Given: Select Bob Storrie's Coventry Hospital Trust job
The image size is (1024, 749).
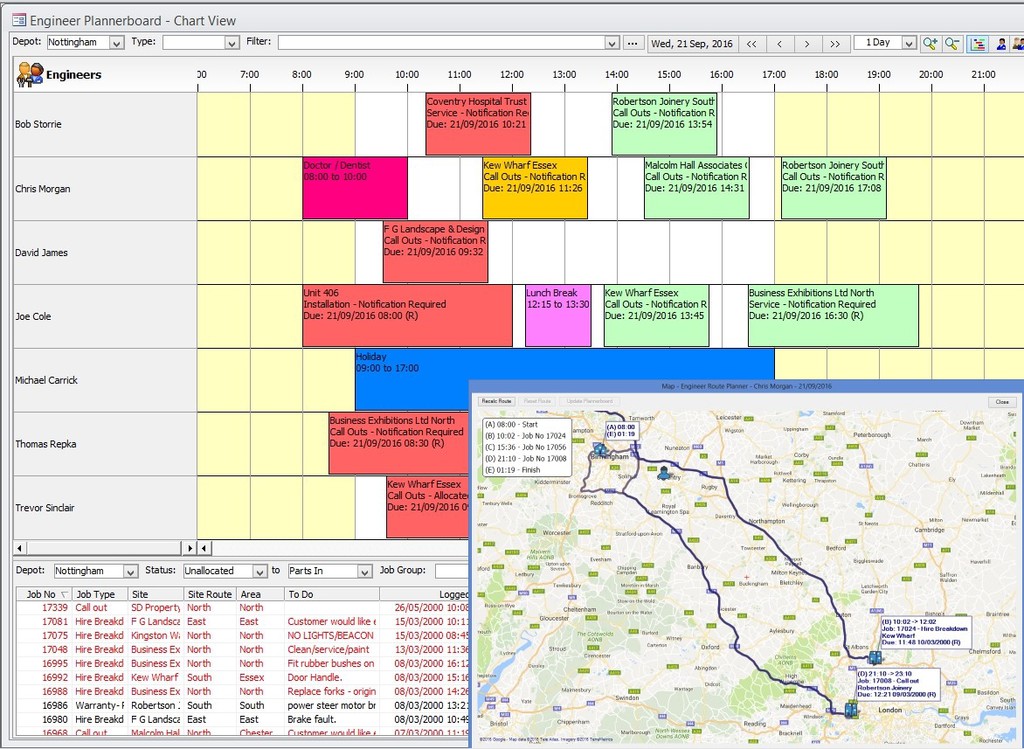Looking at the screenshot, I should 477,124.
